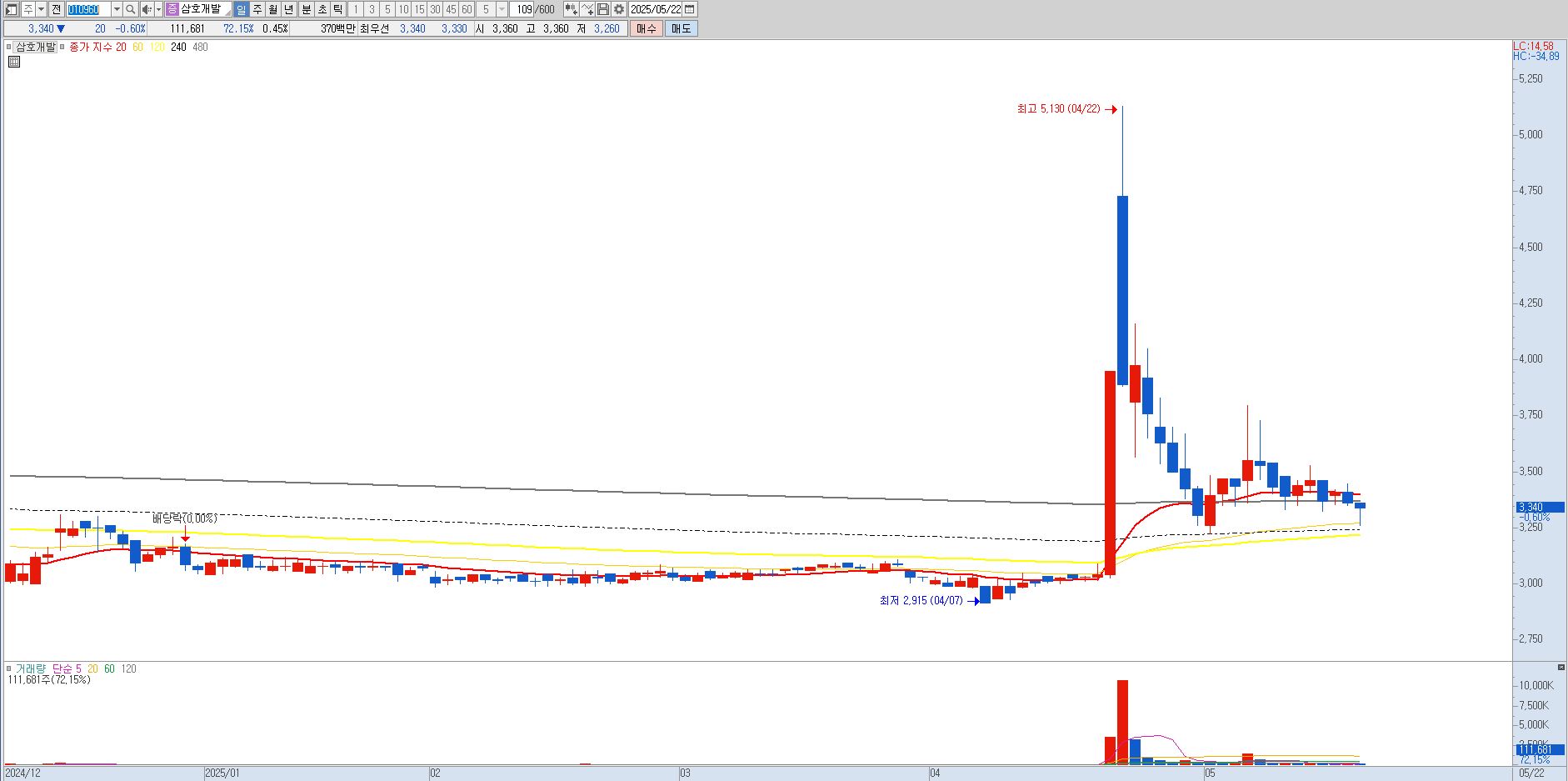Click the data table grid icon under 삼호개발 legend

[x=14, y=62]
